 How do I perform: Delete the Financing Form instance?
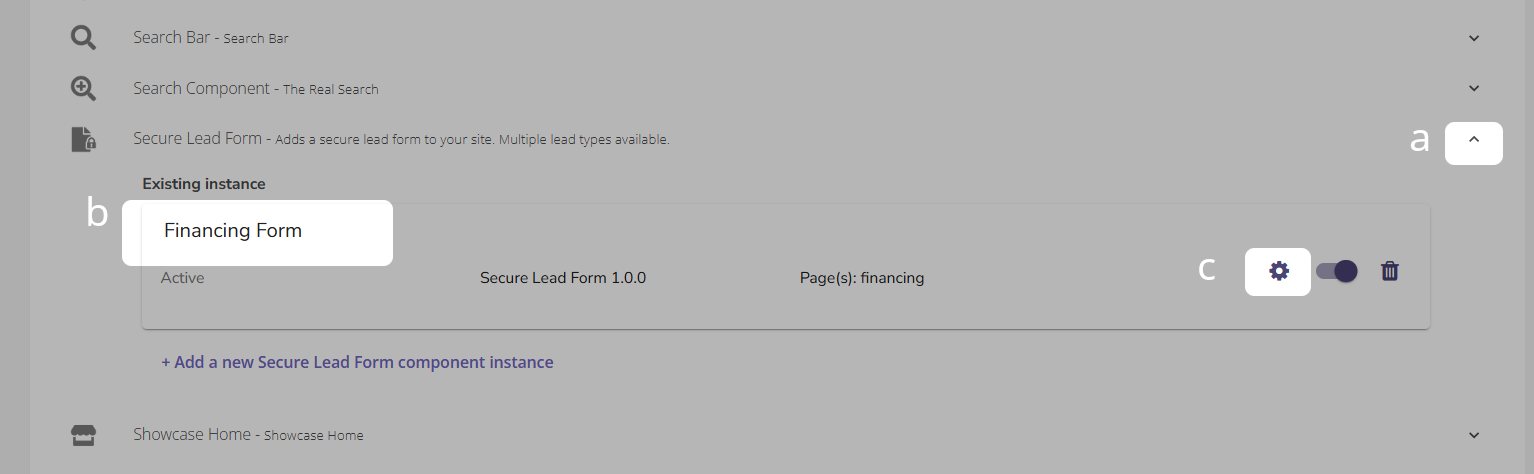(x=1389, y=271)
